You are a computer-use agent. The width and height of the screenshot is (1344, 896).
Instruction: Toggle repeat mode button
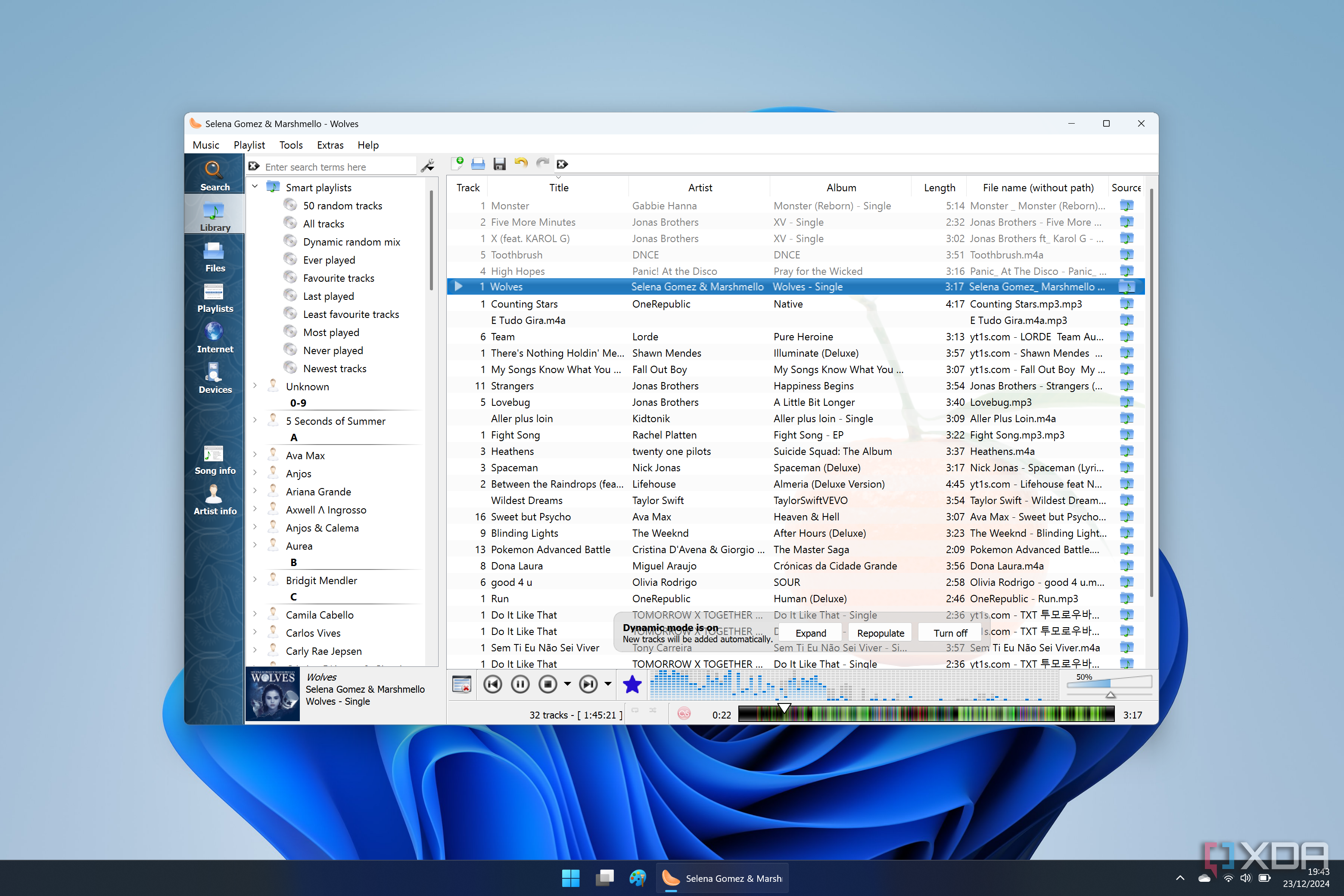[635, 711]
